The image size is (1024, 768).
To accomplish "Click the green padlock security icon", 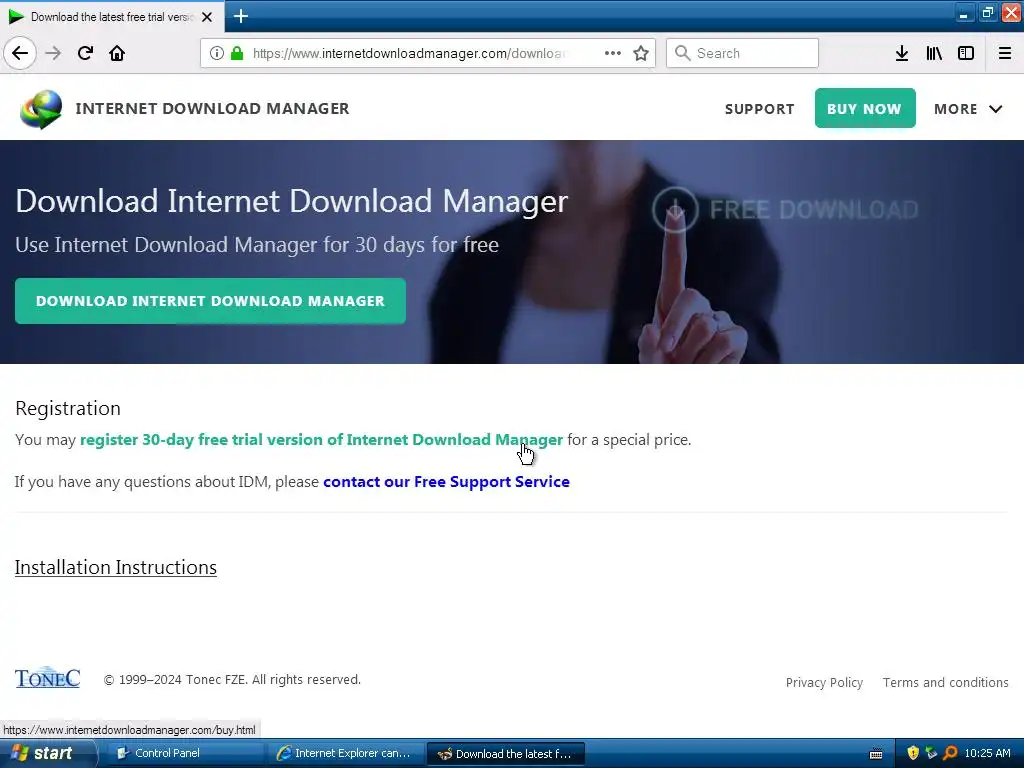I will tap(237, 53).
